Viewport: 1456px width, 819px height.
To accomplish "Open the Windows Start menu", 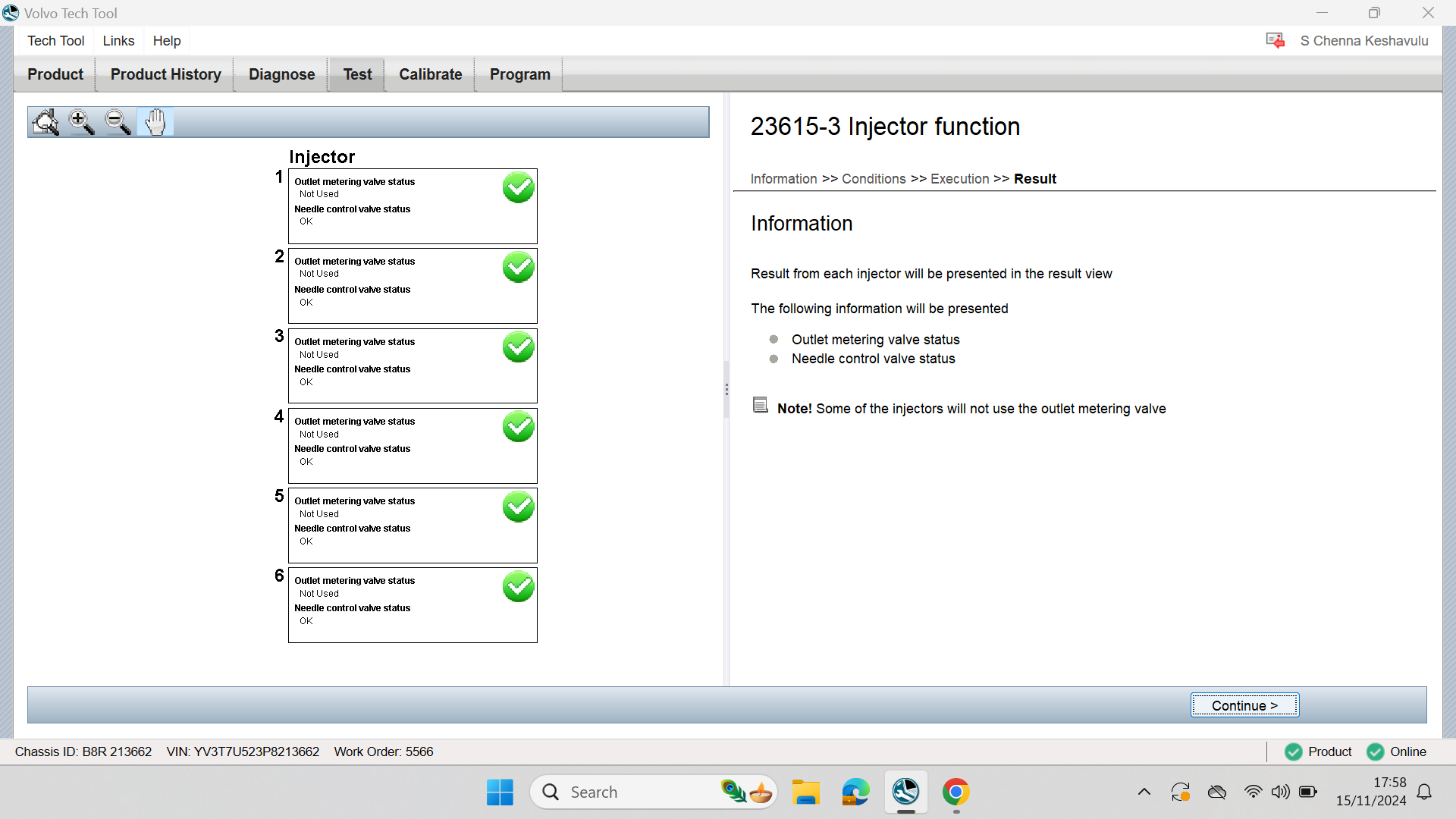I will coord(500,792).
